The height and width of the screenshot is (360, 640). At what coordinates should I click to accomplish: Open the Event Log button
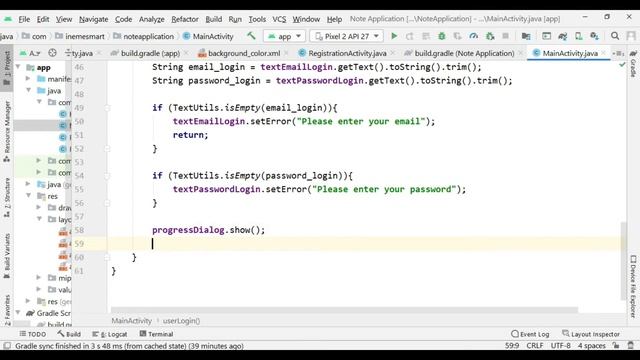coord(530,334)
